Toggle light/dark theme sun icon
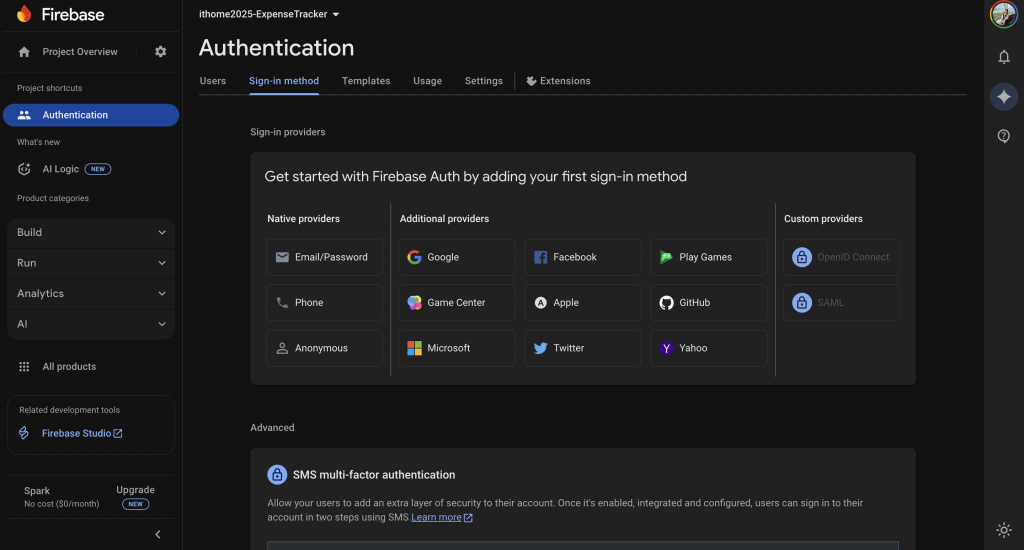The height and width of the screenshot is (550, 1024). (1004, 530)
